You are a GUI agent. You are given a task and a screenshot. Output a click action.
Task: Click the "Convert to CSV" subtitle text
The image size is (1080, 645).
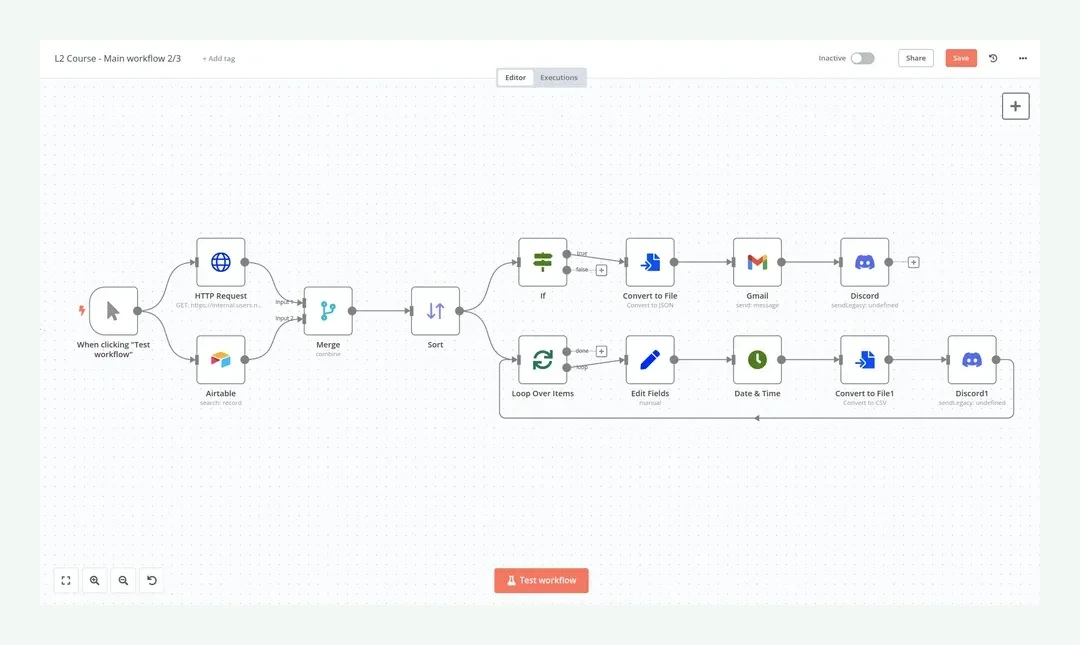[x=864, y=402]
